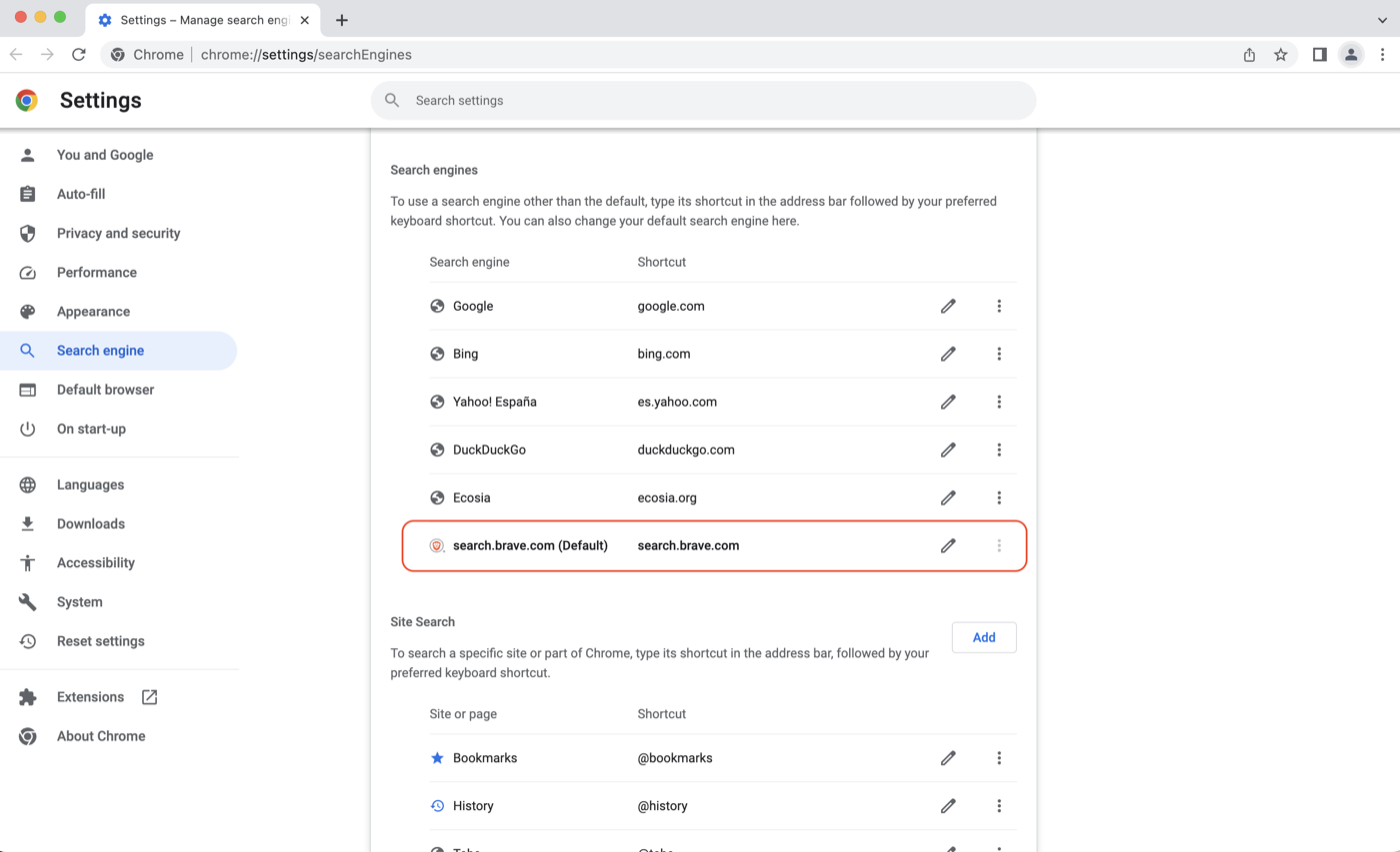1400x852 pixels.
Task: Open more actions menu for Ecosia
Action: (x=998, y=498)
